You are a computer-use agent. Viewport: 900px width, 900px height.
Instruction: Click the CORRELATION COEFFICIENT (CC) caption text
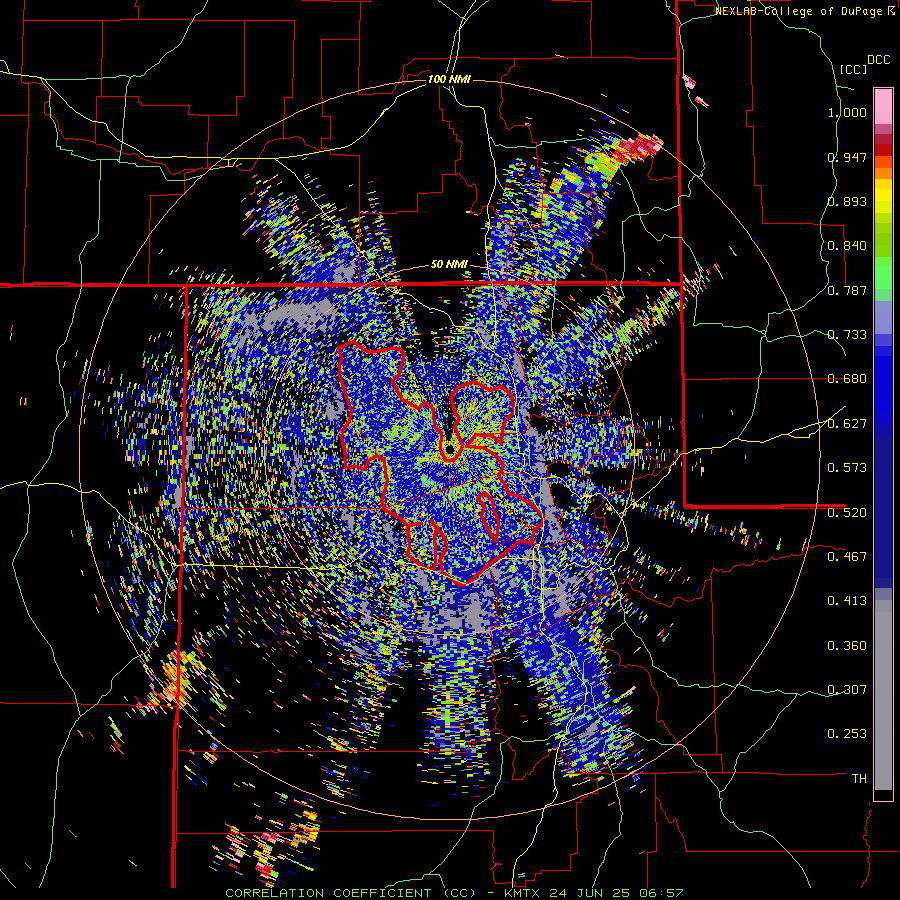click(x=350, y=893)
